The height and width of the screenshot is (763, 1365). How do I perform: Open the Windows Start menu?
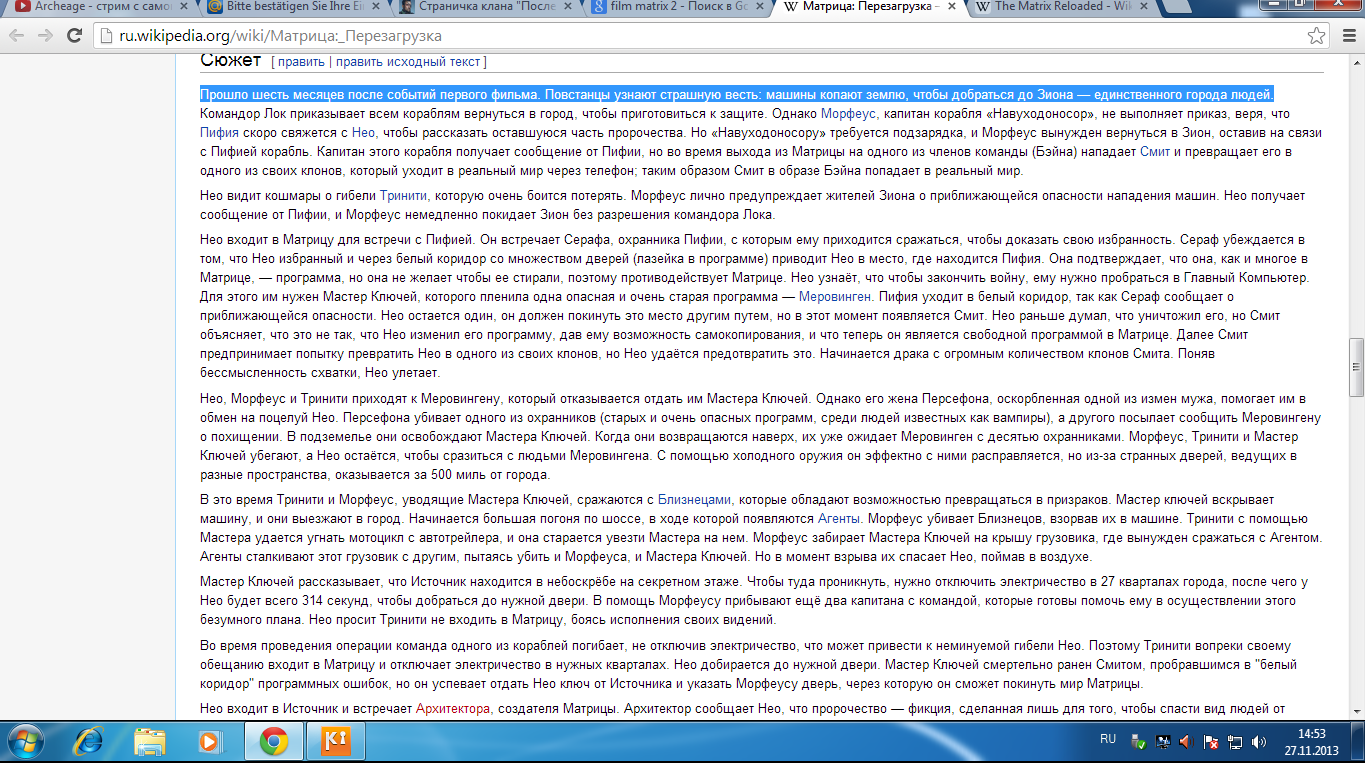click(x=27, y=742)
